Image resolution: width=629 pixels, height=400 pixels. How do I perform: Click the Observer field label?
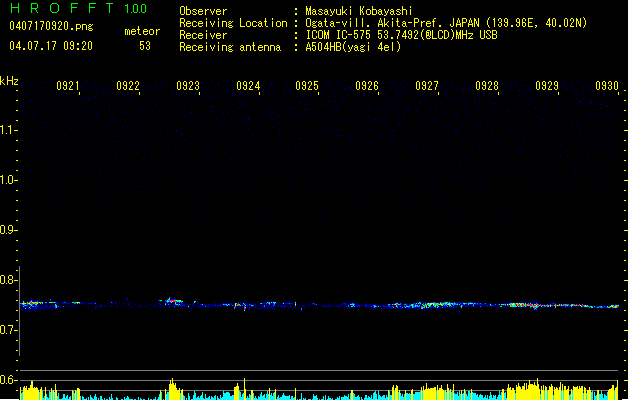[x=203, y=11]
